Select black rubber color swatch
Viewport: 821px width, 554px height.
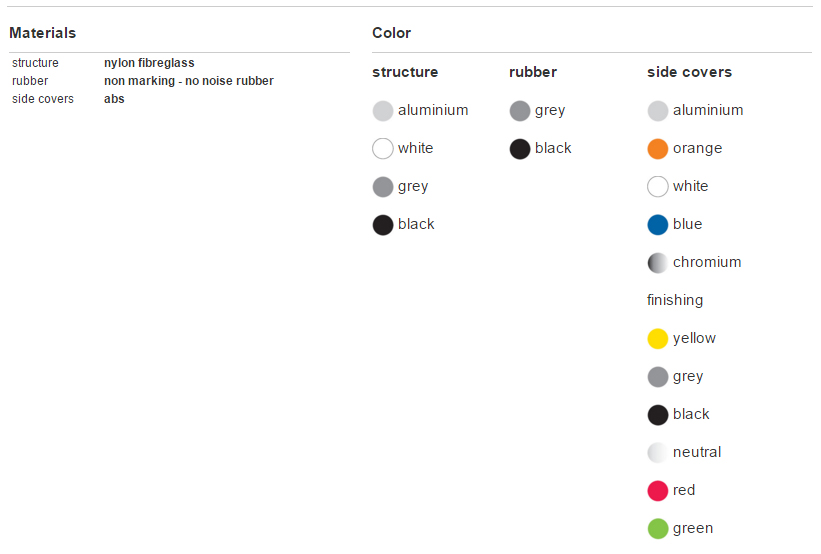(520, 149)
